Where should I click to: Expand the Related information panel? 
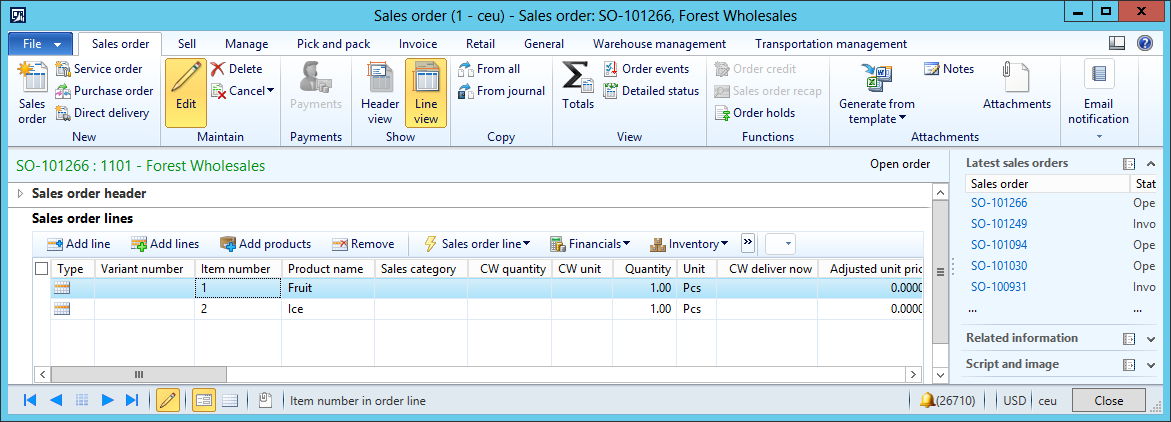1150,339
